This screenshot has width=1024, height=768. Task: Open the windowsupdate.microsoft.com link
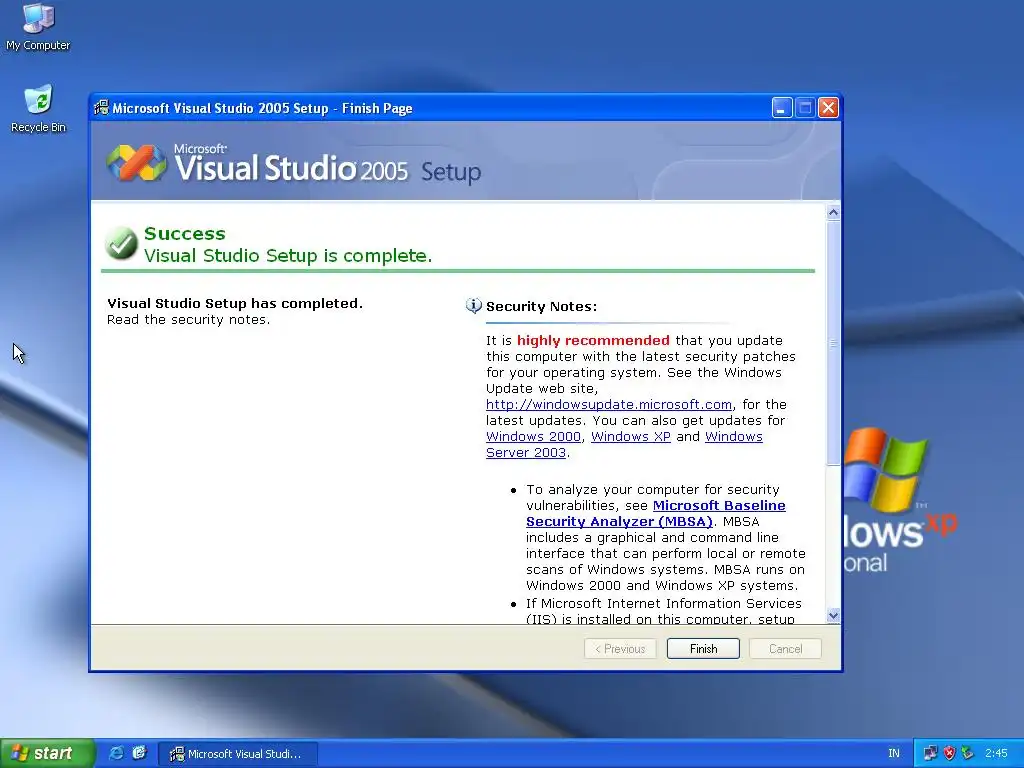pyautogui.click(x=609, y=404)
